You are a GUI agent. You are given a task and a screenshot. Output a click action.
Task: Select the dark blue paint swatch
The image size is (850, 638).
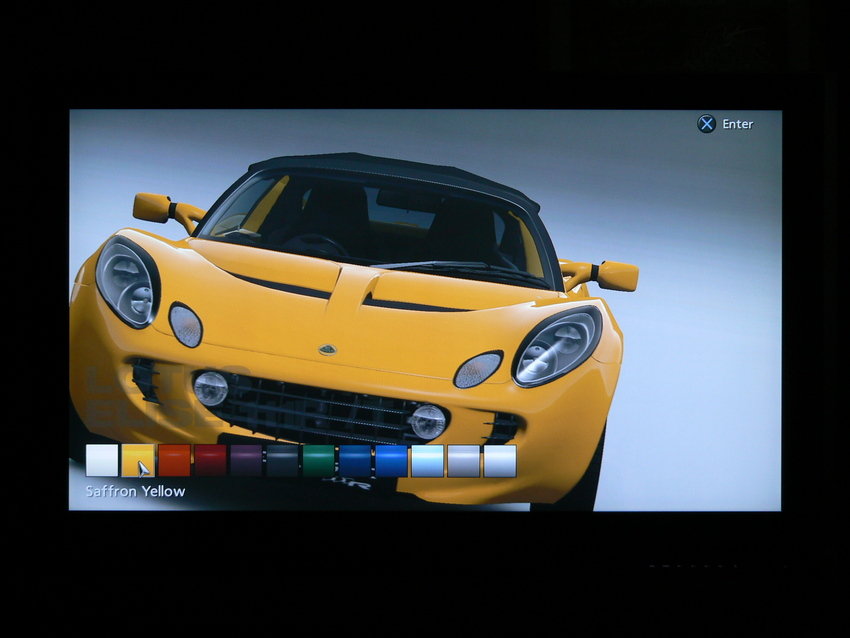[x=355, y=461]
